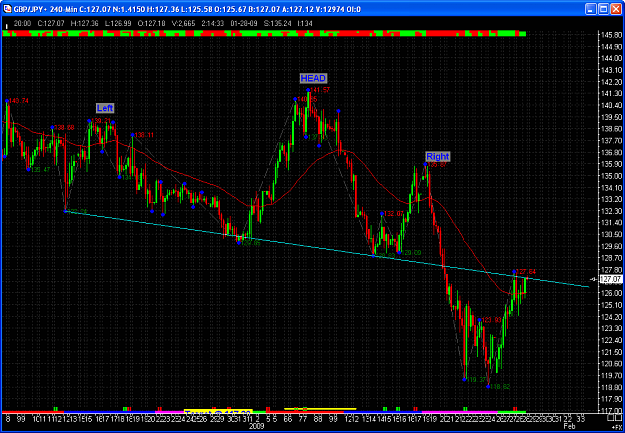Close the GBP/JPY chart window
625x433 pixels.
pos(615,8)
